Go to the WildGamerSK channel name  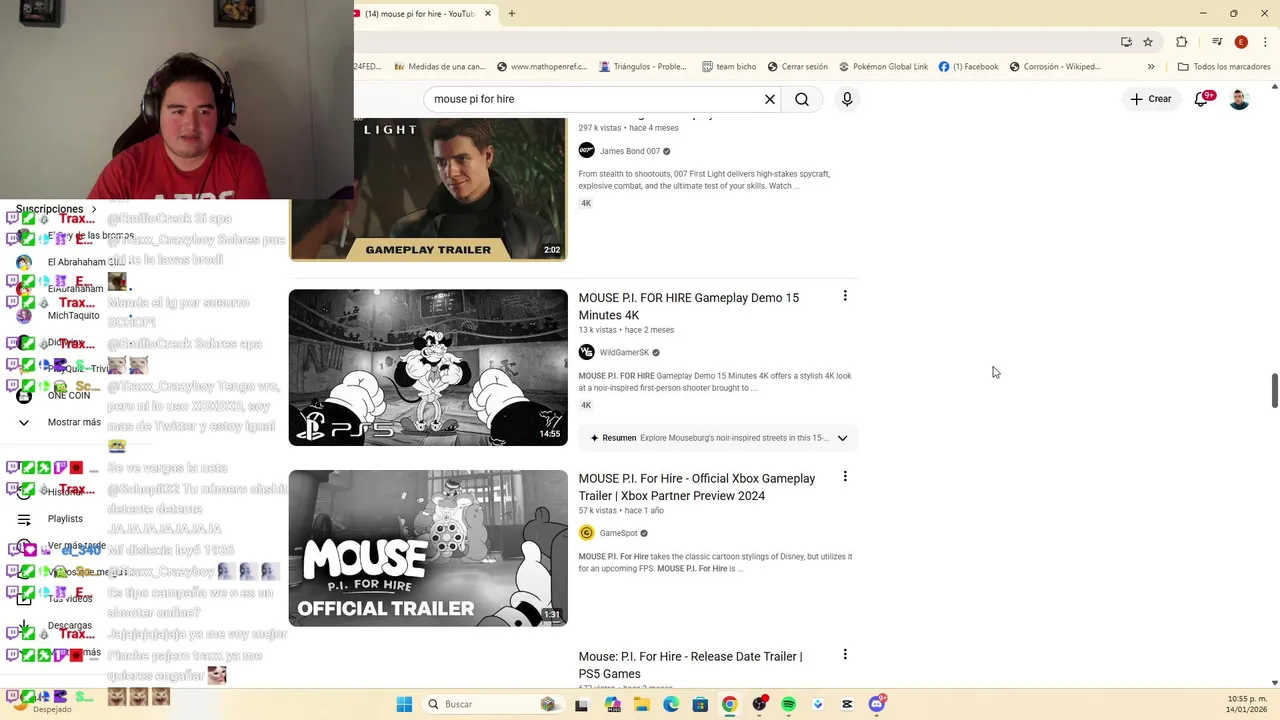[x=624, y=353]
